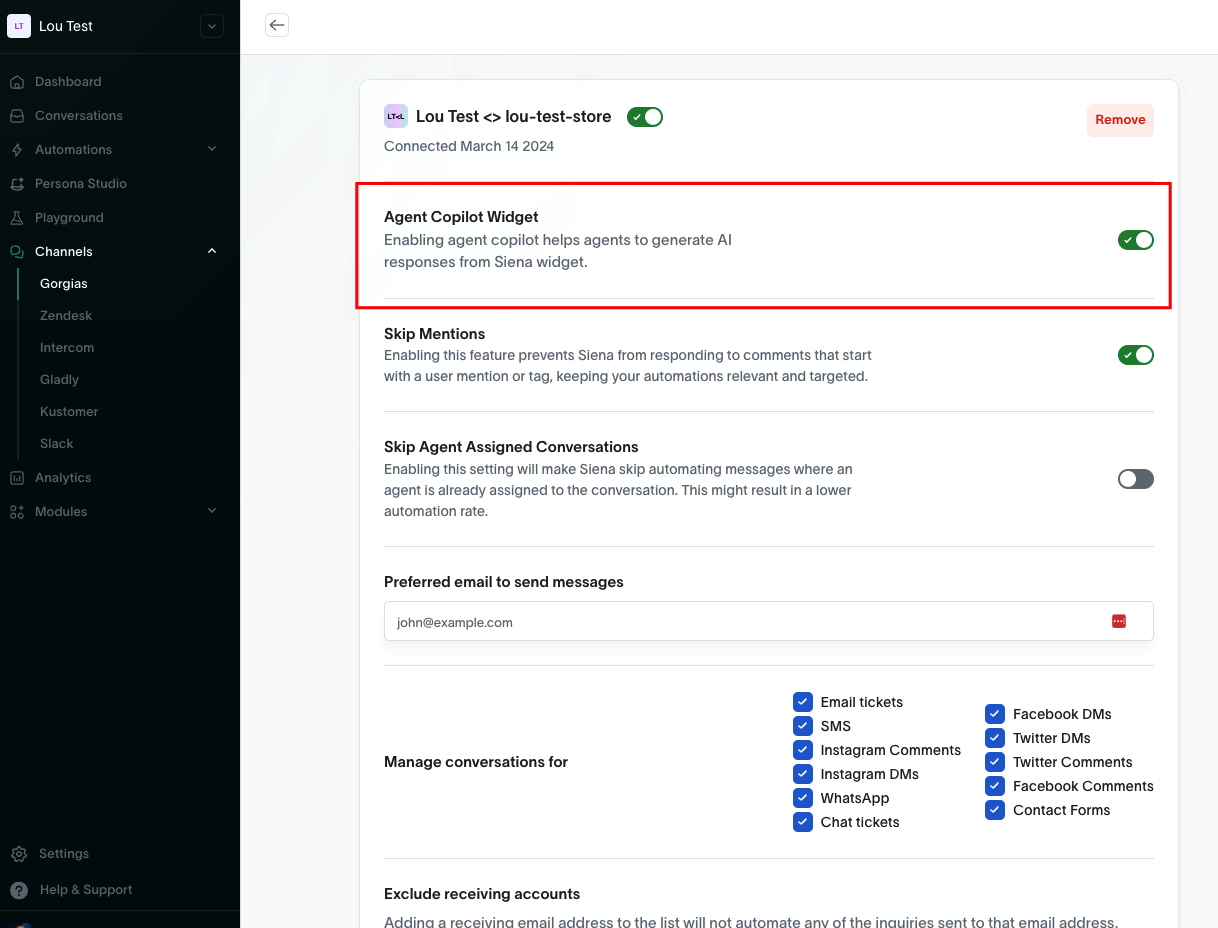Select Intercom channel
This screenshot has height=928, width=1218.
pos(67,348)
